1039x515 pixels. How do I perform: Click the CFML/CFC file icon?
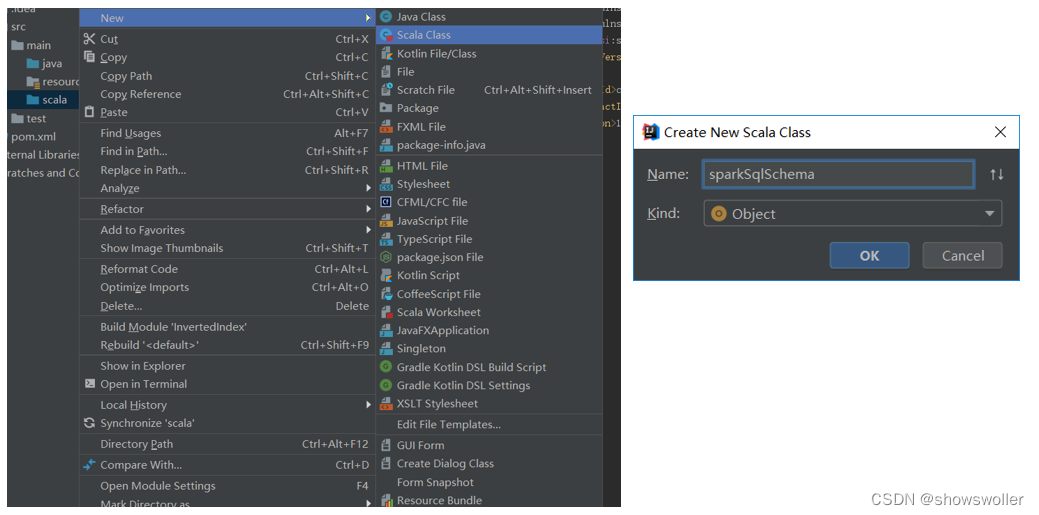386,202
